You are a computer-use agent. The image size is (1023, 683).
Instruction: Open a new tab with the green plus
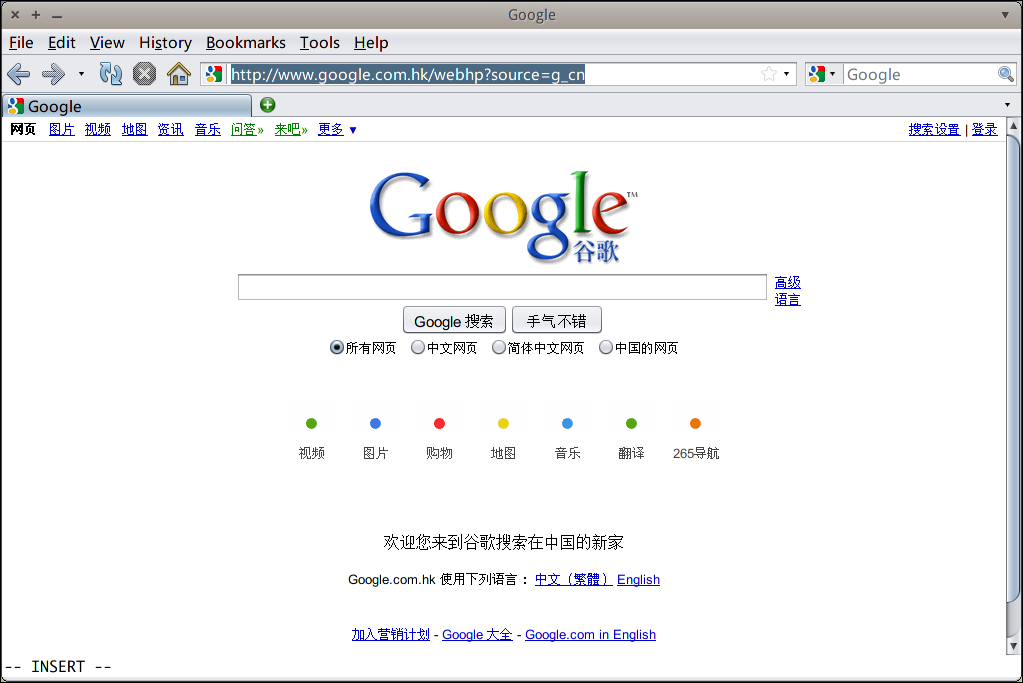click(267, 104)
